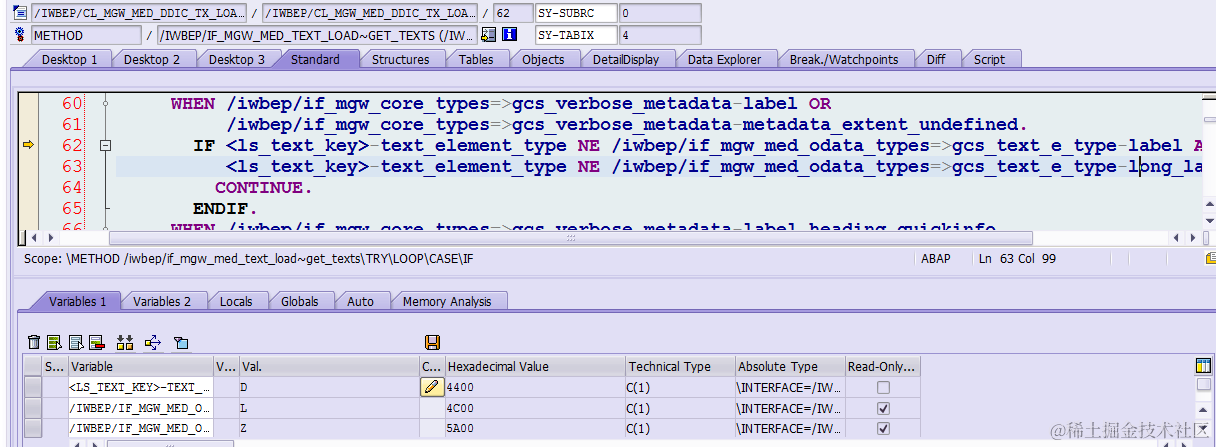Click the gear icon next to METHOD

[x=20, y=35]
